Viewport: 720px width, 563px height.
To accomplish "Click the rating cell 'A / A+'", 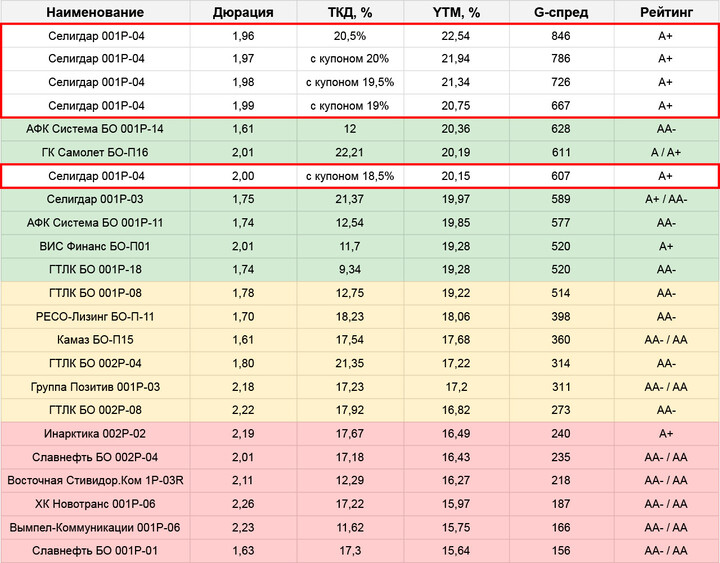I will click(666, 152).
